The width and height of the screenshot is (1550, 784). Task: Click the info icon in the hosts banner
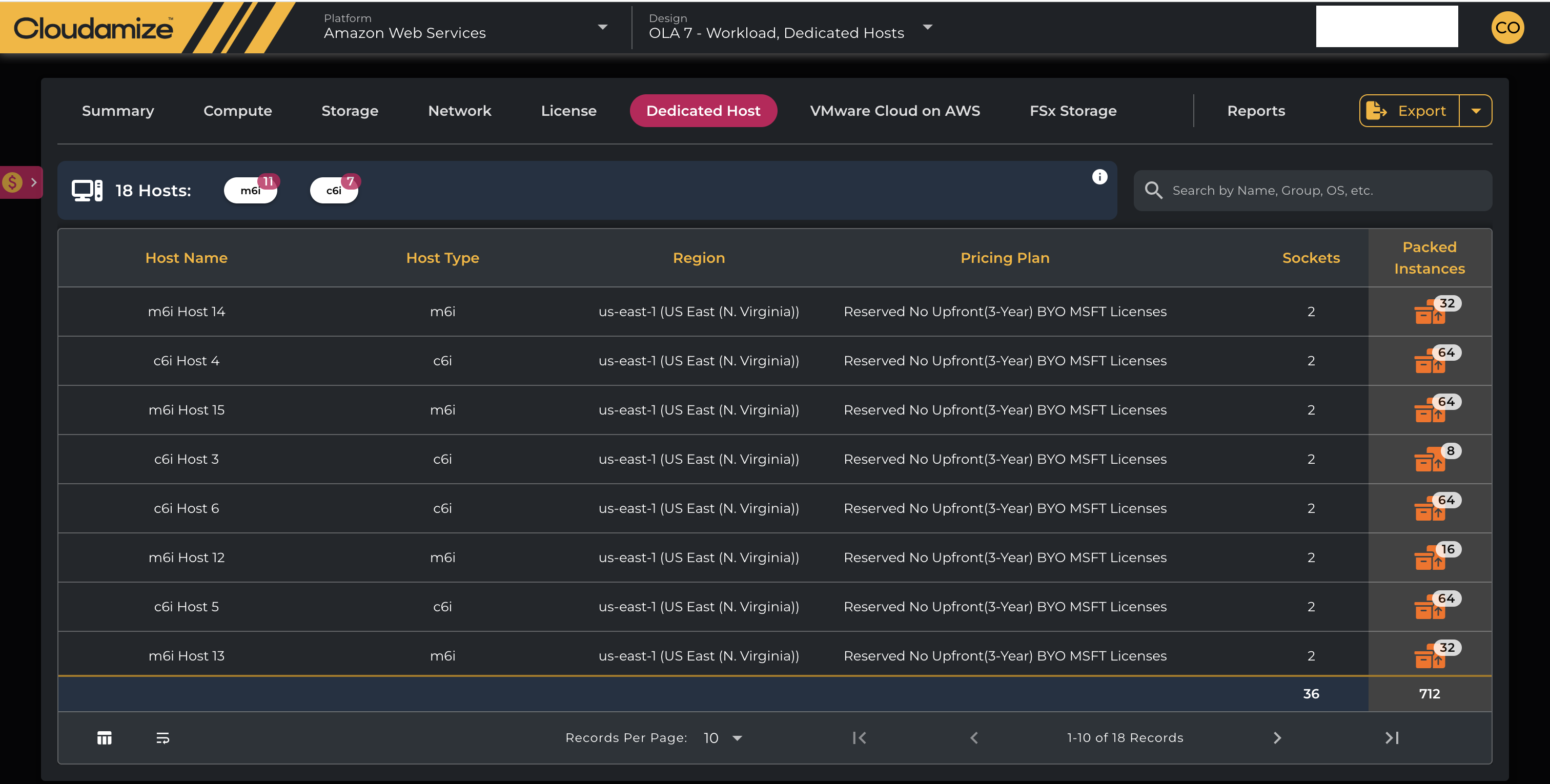1099,177
